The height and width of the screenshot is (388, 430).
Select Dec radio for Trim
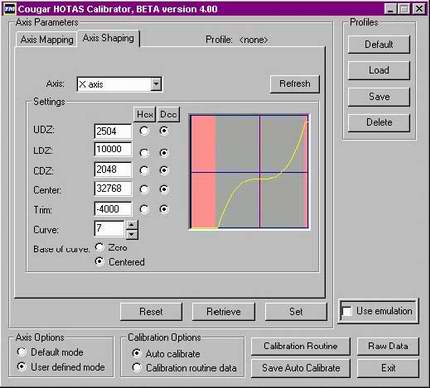click(163, 209)
